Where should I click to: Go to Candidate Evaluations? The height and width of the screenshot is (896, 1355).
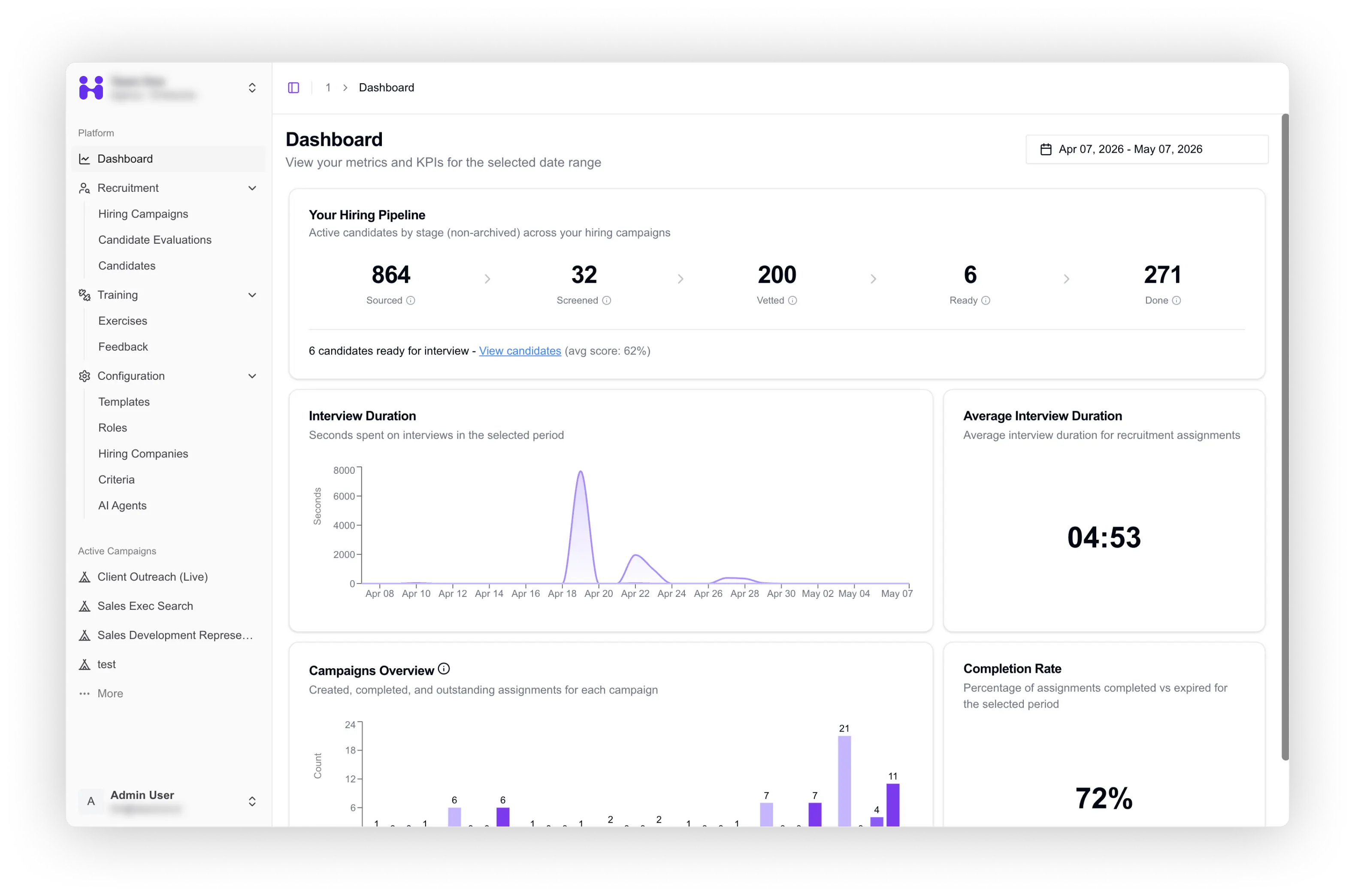(155, 240)
